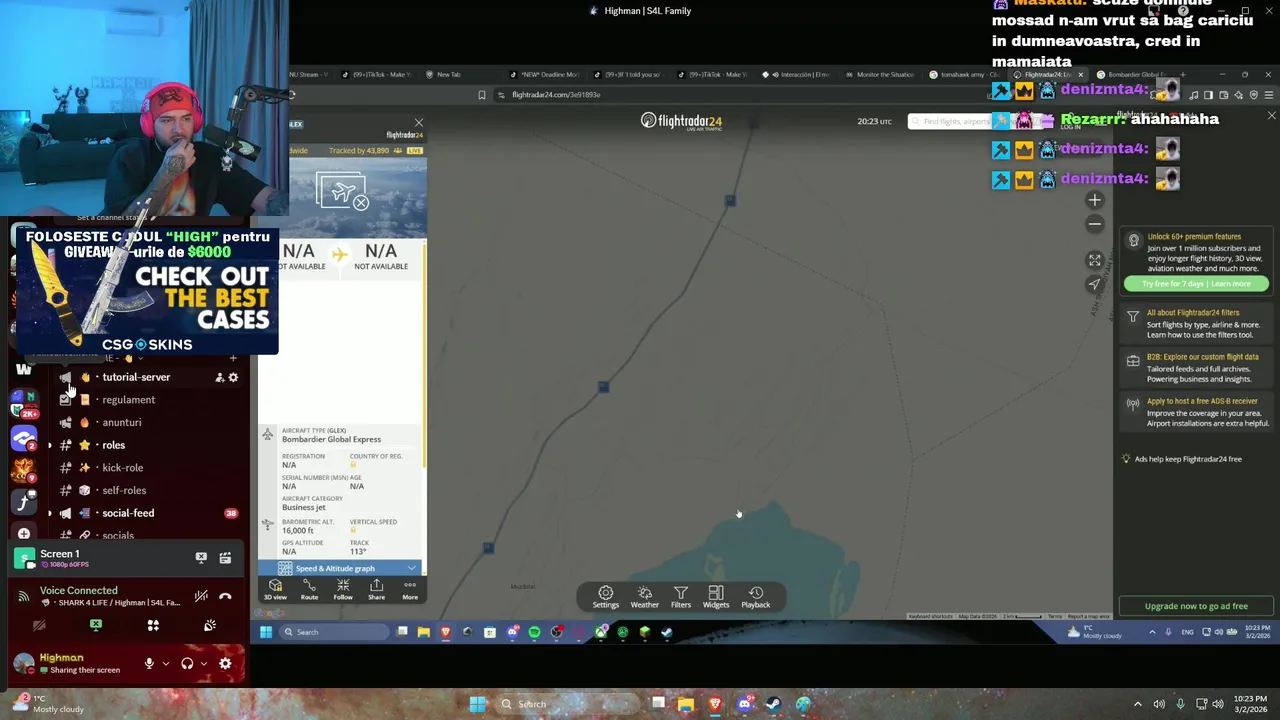Image resolution: width=1280 pixels, height=720 pixels.
Task: Expand the roles channel threads
Action: point(49,445)
